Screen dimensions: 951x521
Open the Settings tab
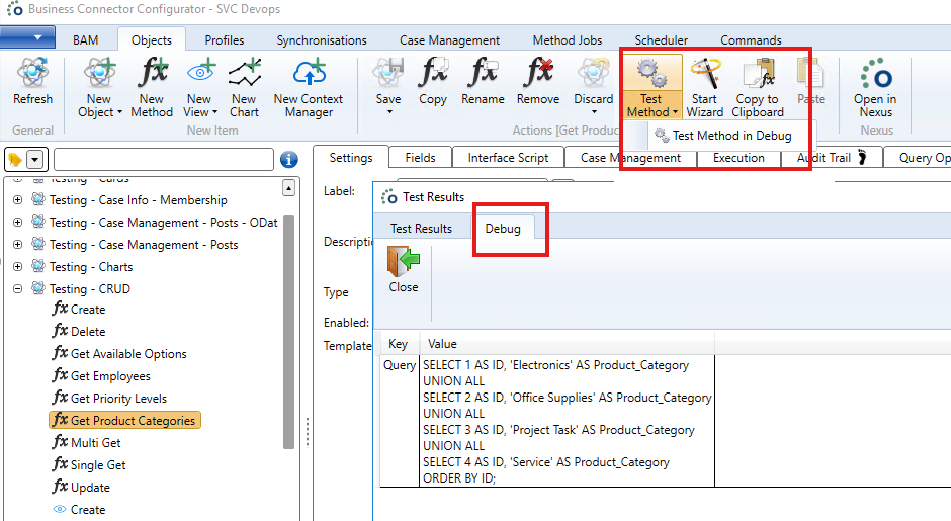click(351, 158)
